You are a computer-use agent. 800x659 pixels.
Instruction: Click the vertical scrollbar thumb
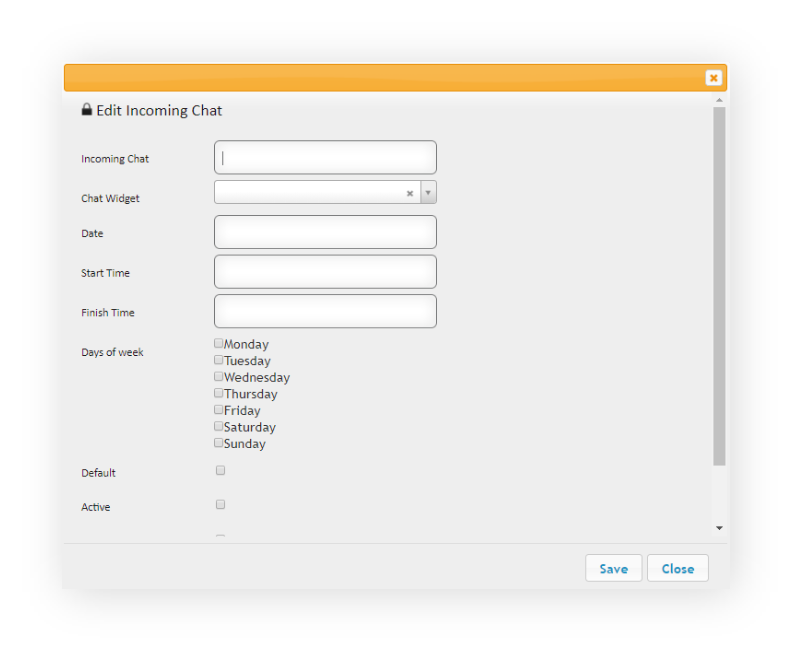point(719,286)
